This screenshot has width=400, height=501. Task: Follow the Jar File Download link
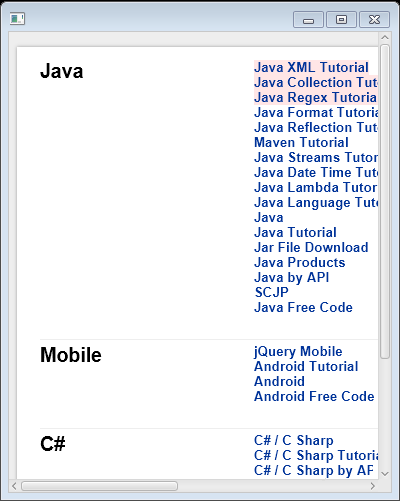click(311, 248)
